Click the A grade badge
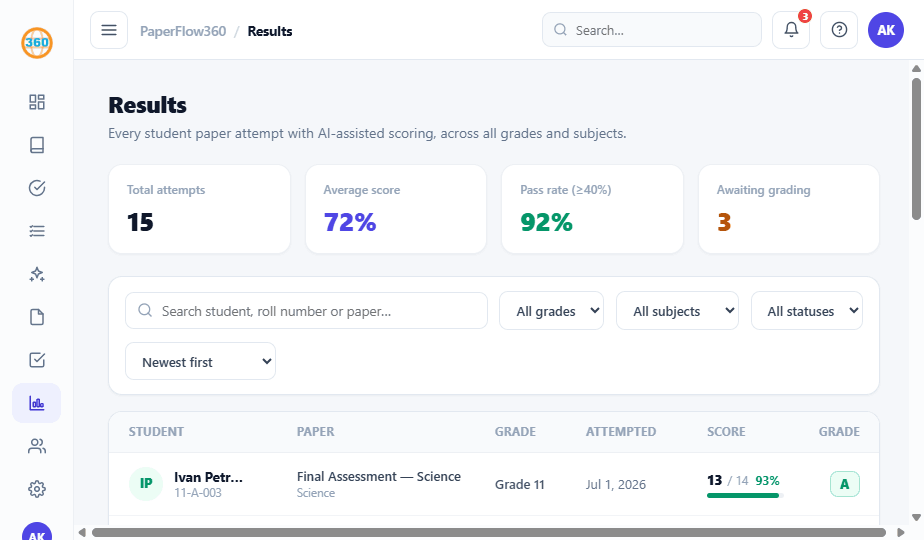This screenshot has width=924, height=540. pos(844,484)
